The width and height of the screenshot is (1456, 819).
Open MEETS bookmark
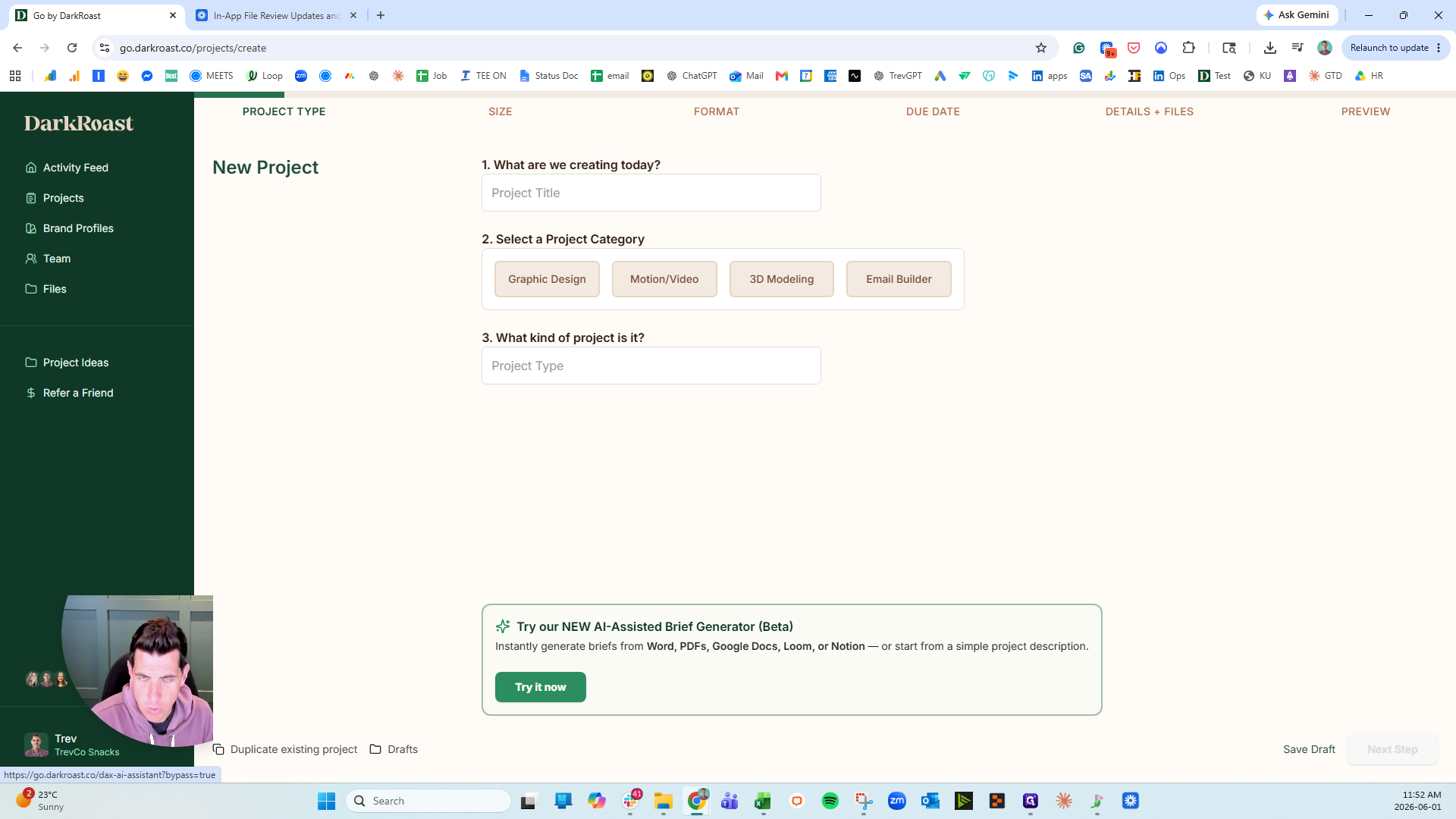212,76
